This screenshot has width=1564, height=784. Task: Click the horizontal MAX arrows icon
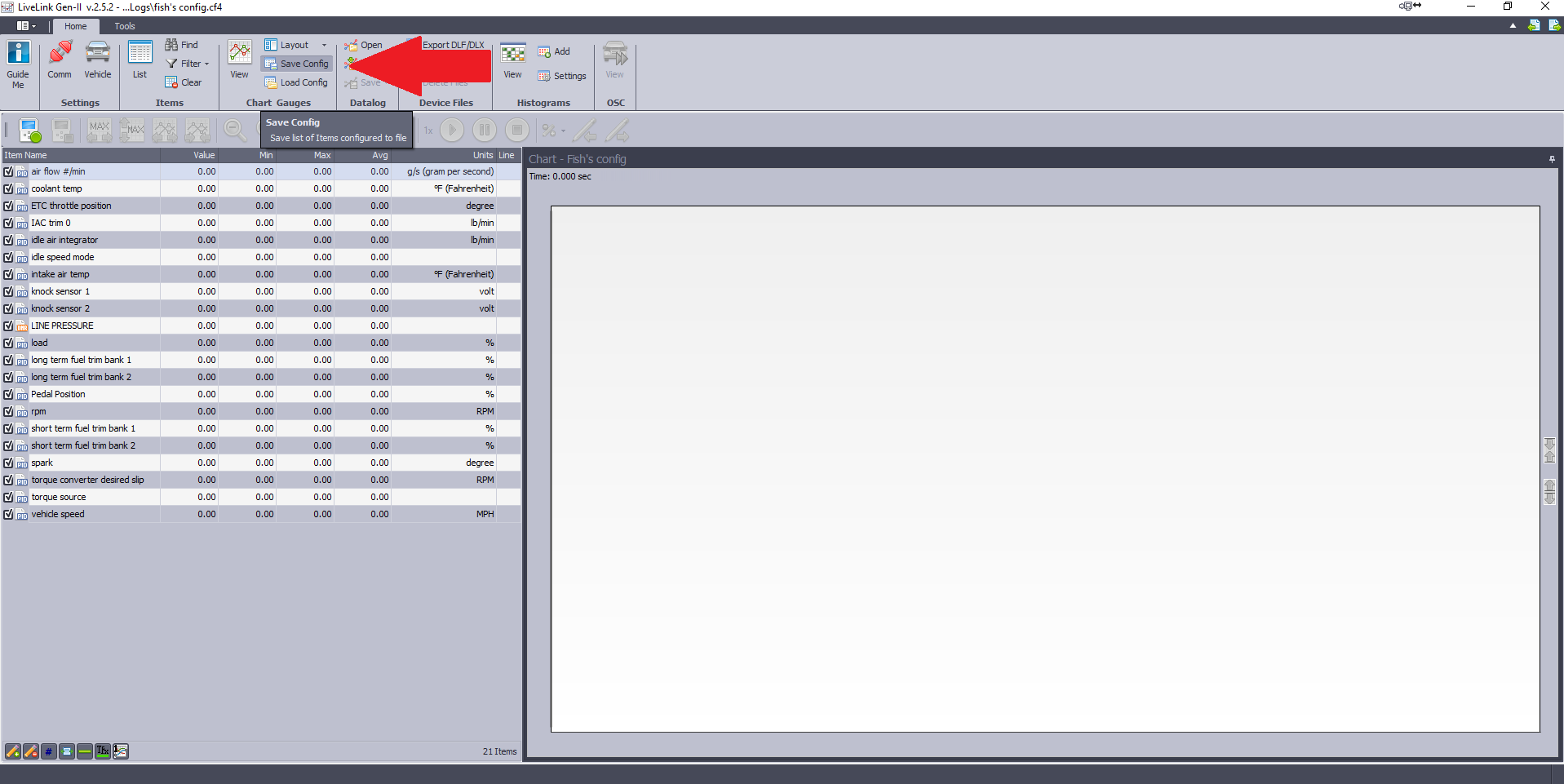pyautogui.click(x=100, y=131)
